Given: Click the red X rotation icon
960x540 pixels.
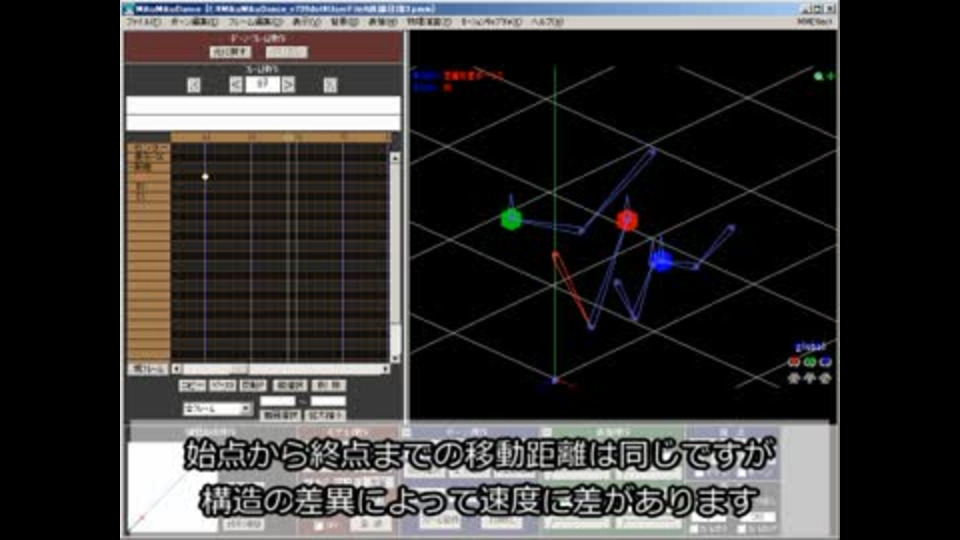Looking at the screenshot, I should [x=794, y=362].
